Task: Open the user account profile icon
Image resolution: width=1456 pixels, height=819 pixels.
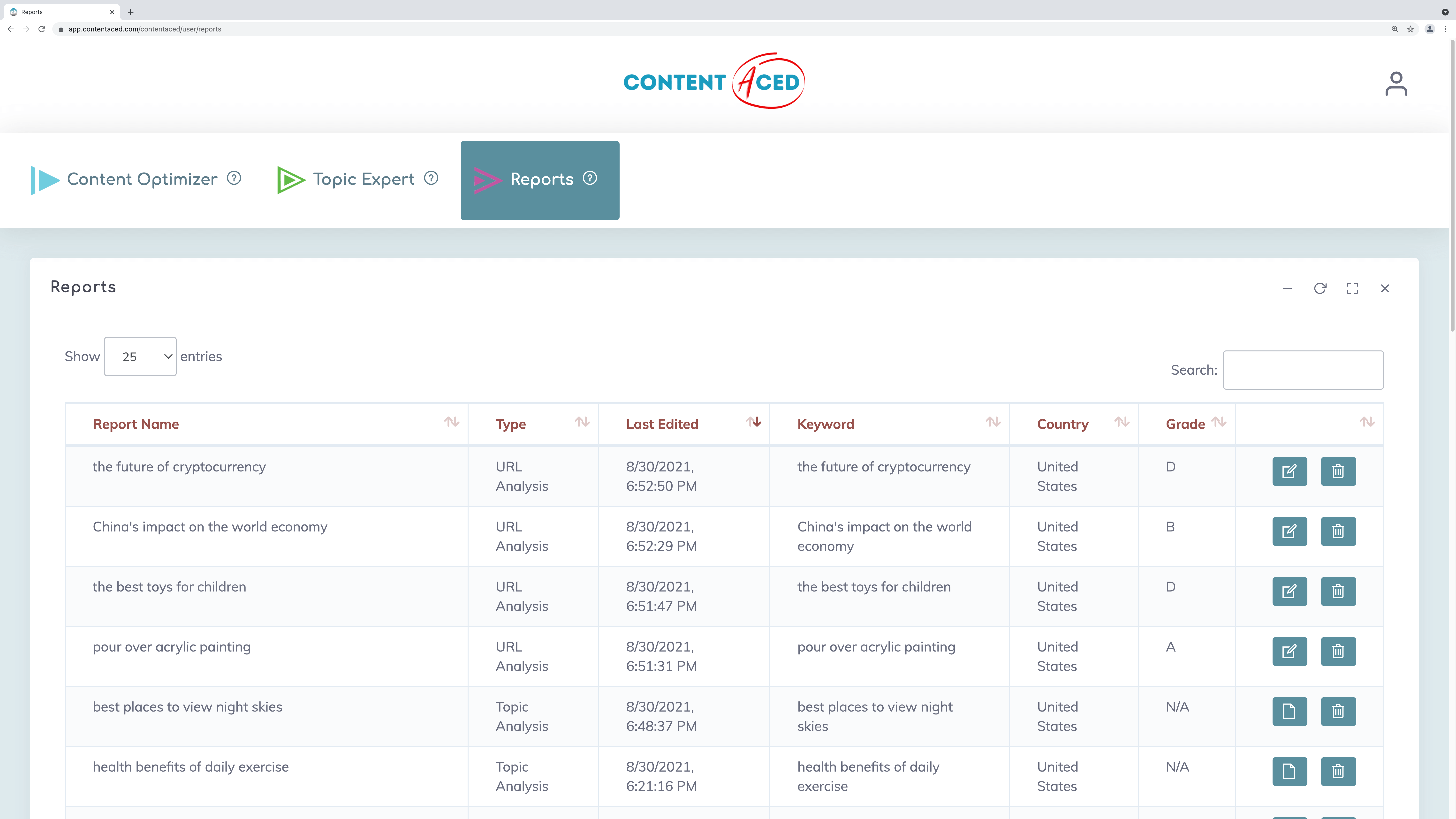Action: (x=1395, y=84)
